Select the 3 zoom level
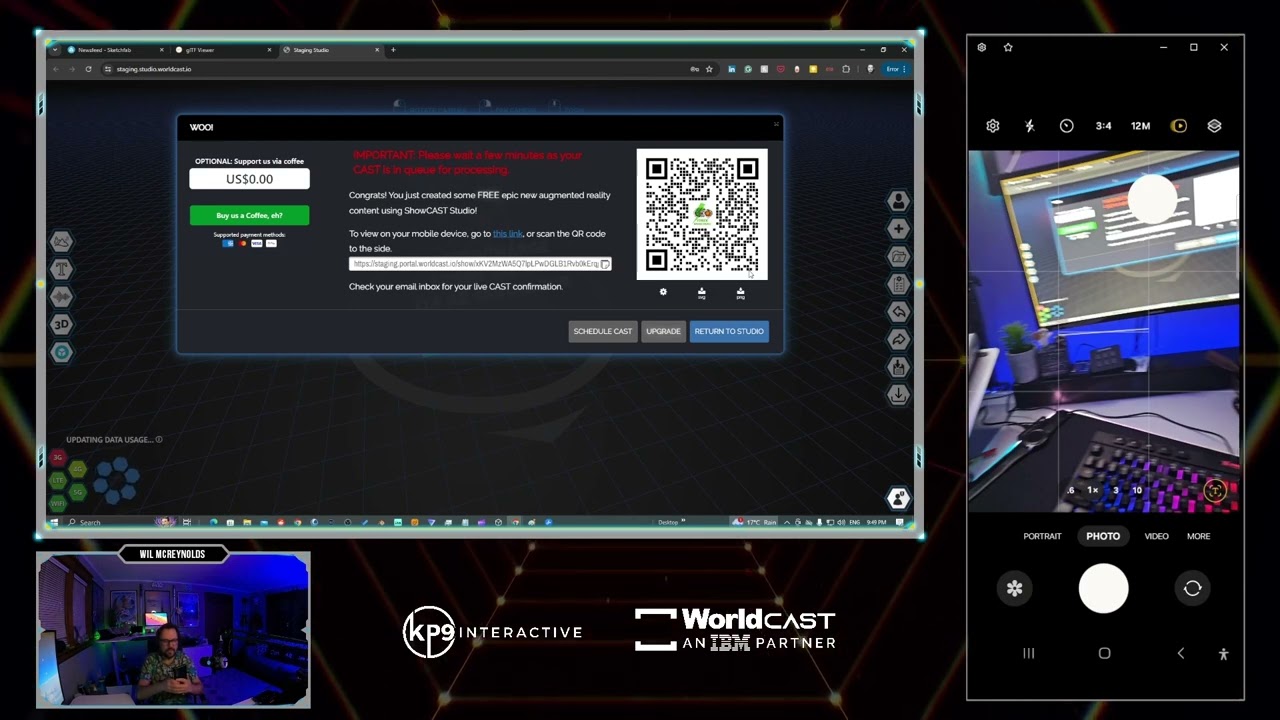The width and height of the screenshot is (1280, 720). [1115, 490]
